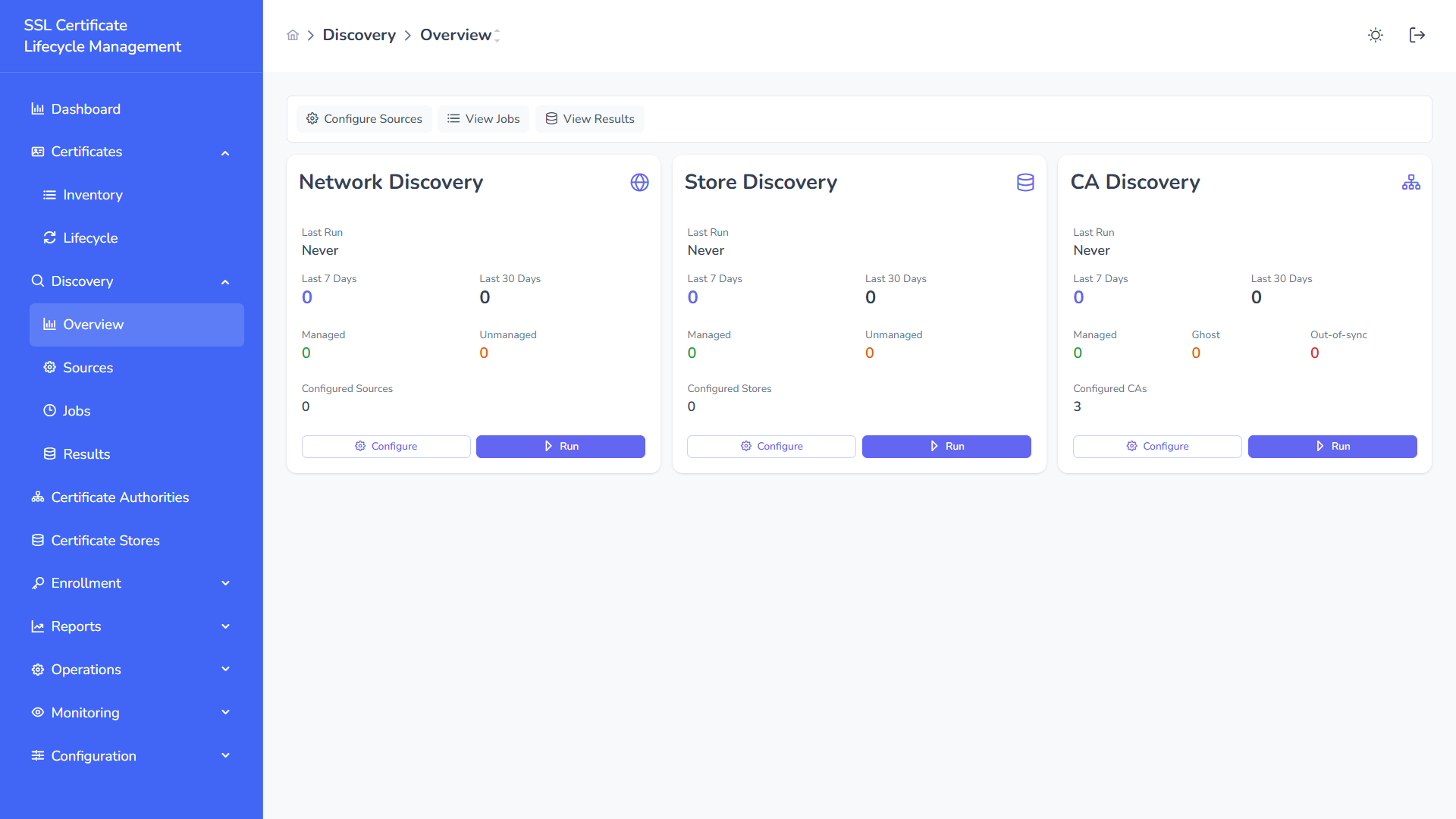Click the magnifier icon next to Discovery
Viewport: 1456px width, 819px height.
(x=38, y=281)
